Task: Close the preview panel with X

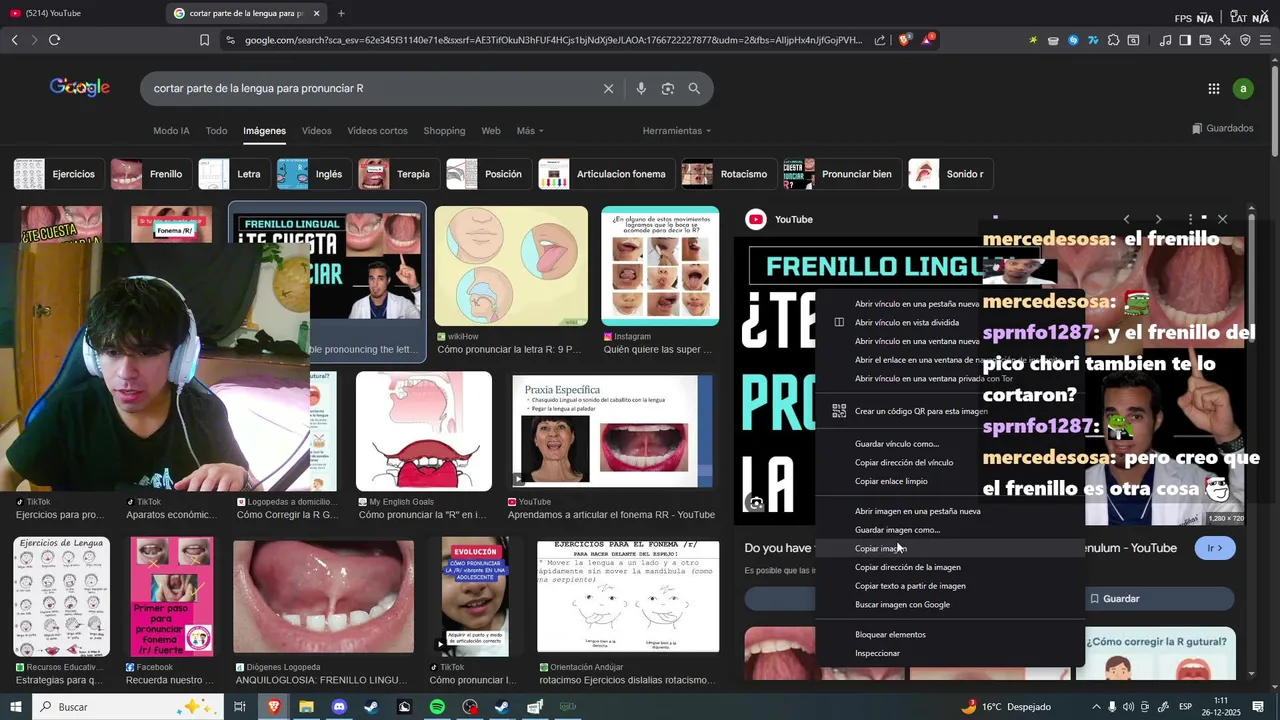Action: coord(1222,219)
